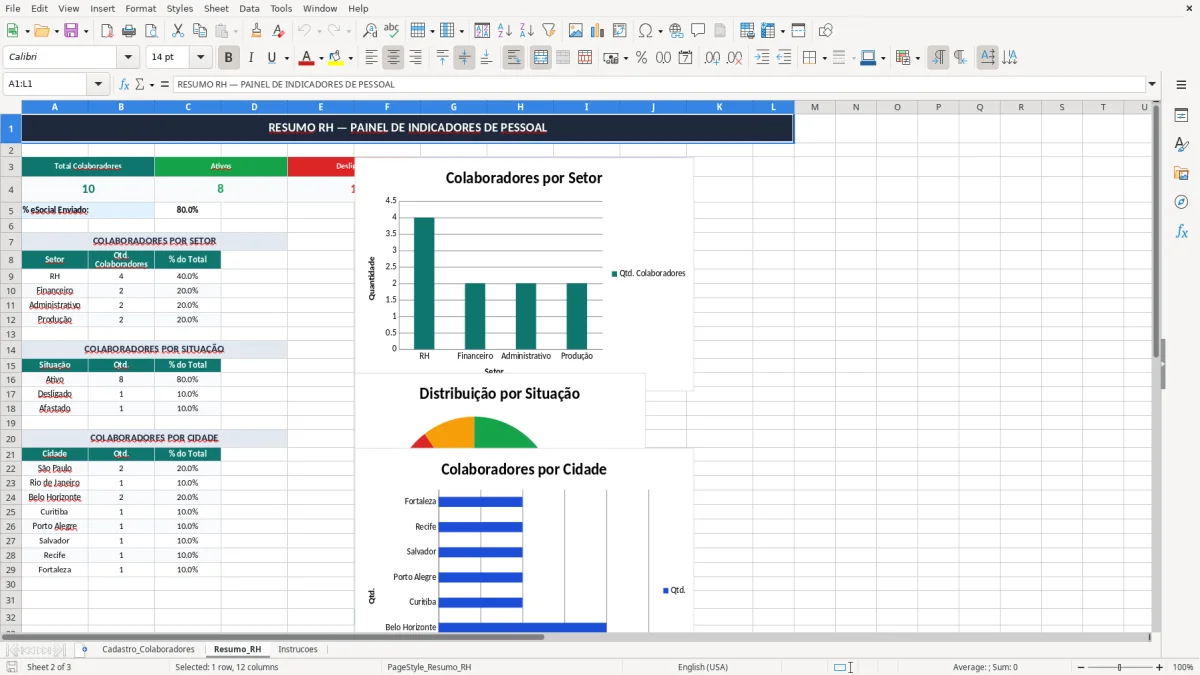Expand the formula bar
This screenshot has height=675, width=1200.
tap(1152, 84)
